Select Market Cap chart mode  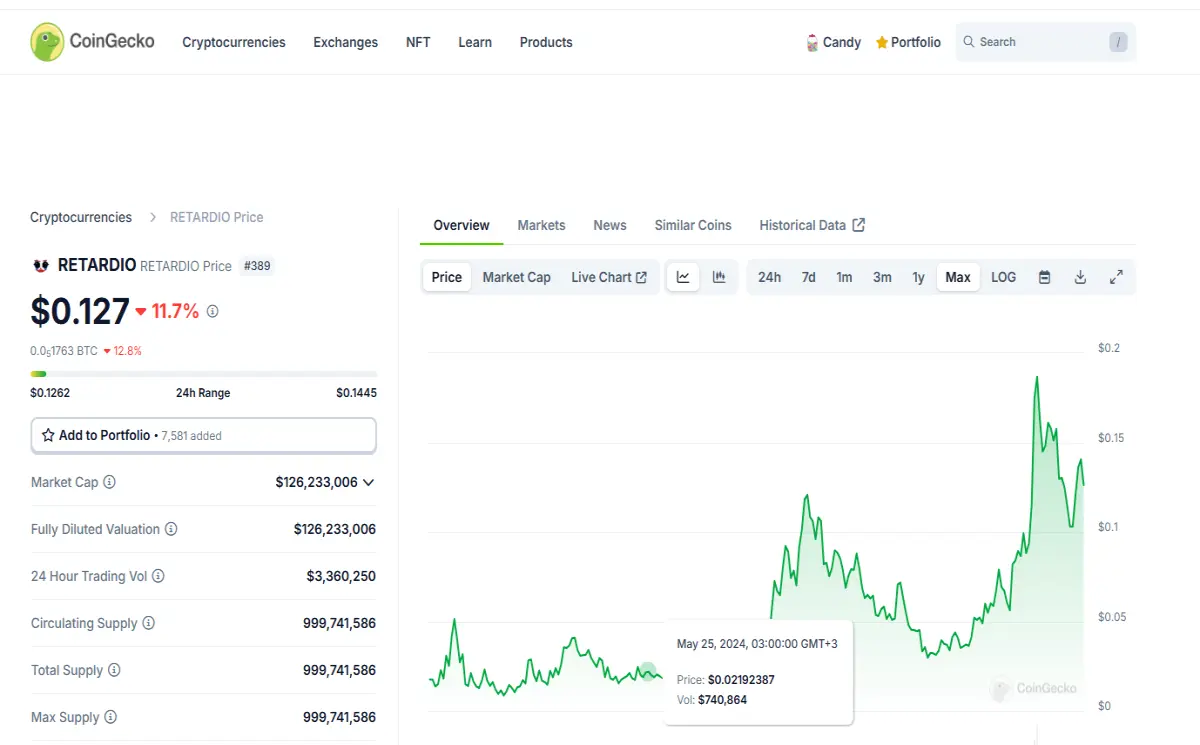516,277
